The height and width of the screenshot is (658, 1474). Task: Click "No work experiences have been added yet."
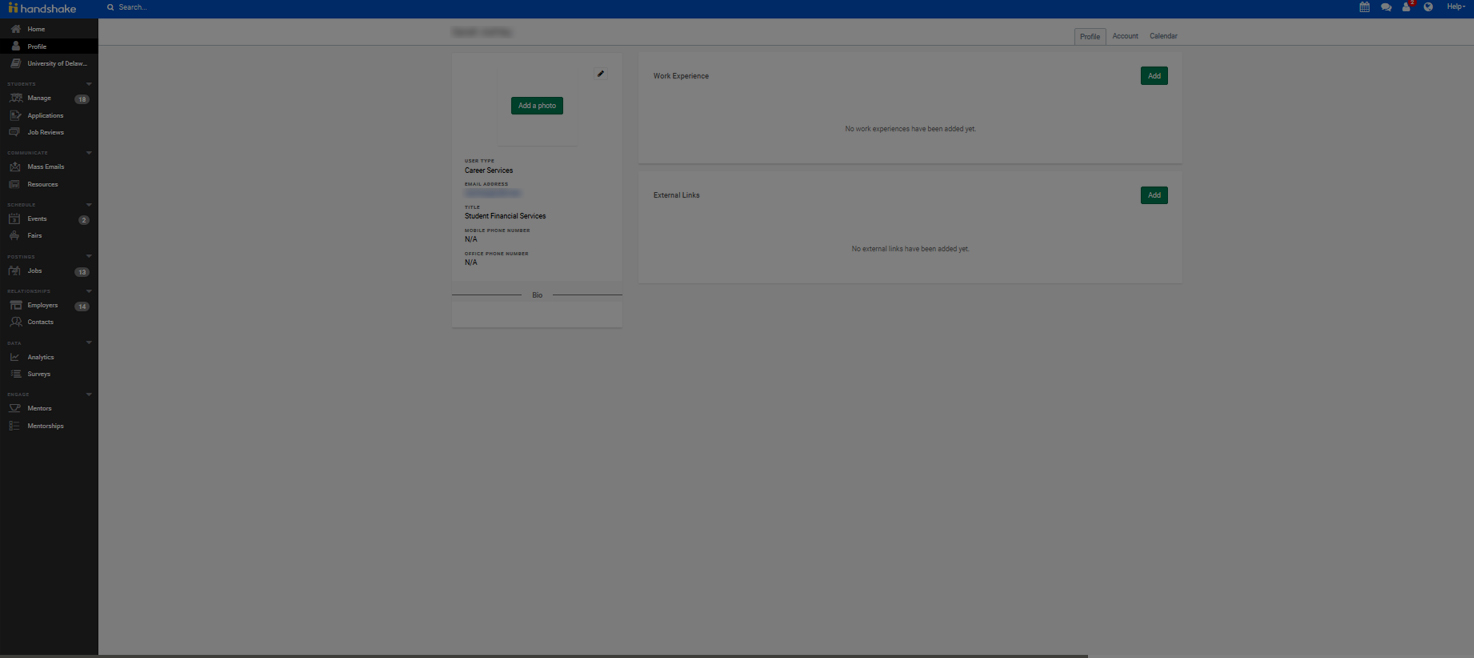point(910,129)
